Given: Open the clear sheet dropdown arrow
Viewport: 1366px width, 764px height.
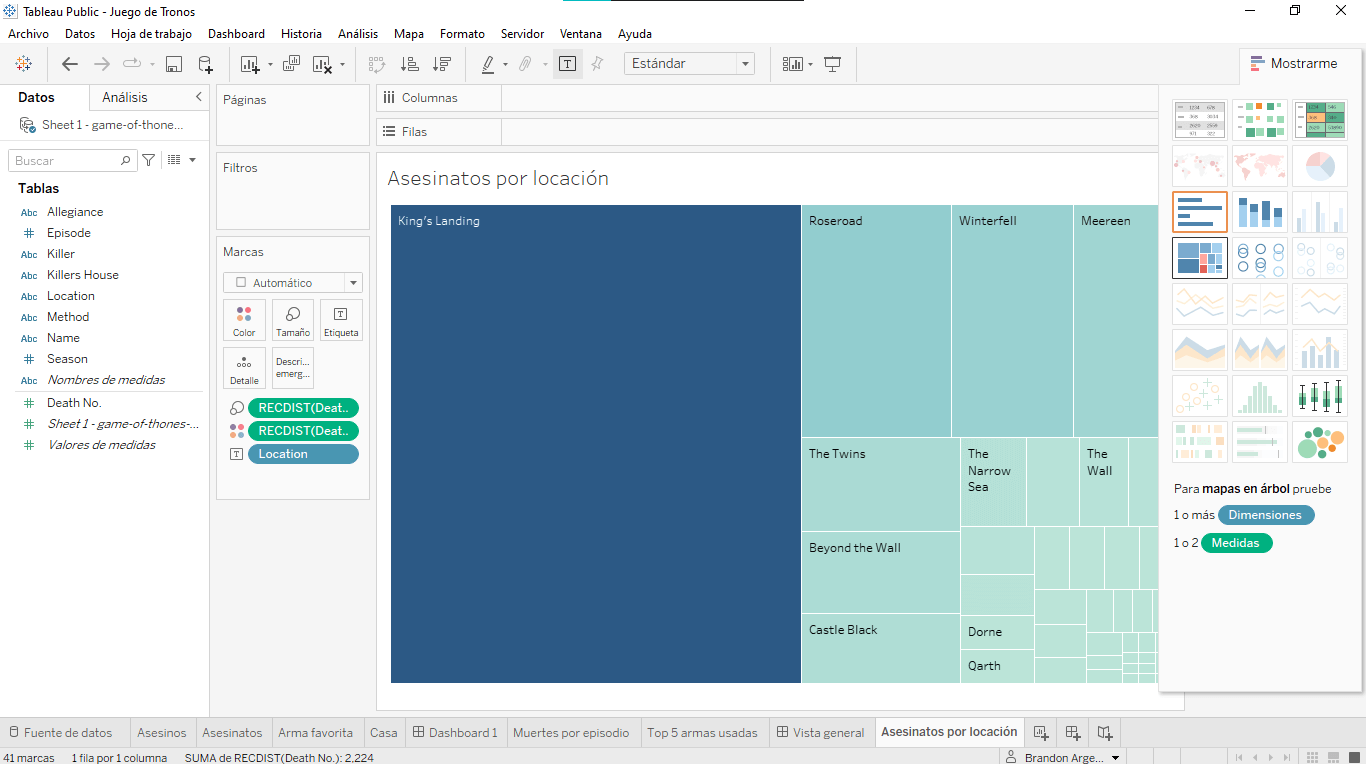Looking at the screenshot, I should [342, 65].
